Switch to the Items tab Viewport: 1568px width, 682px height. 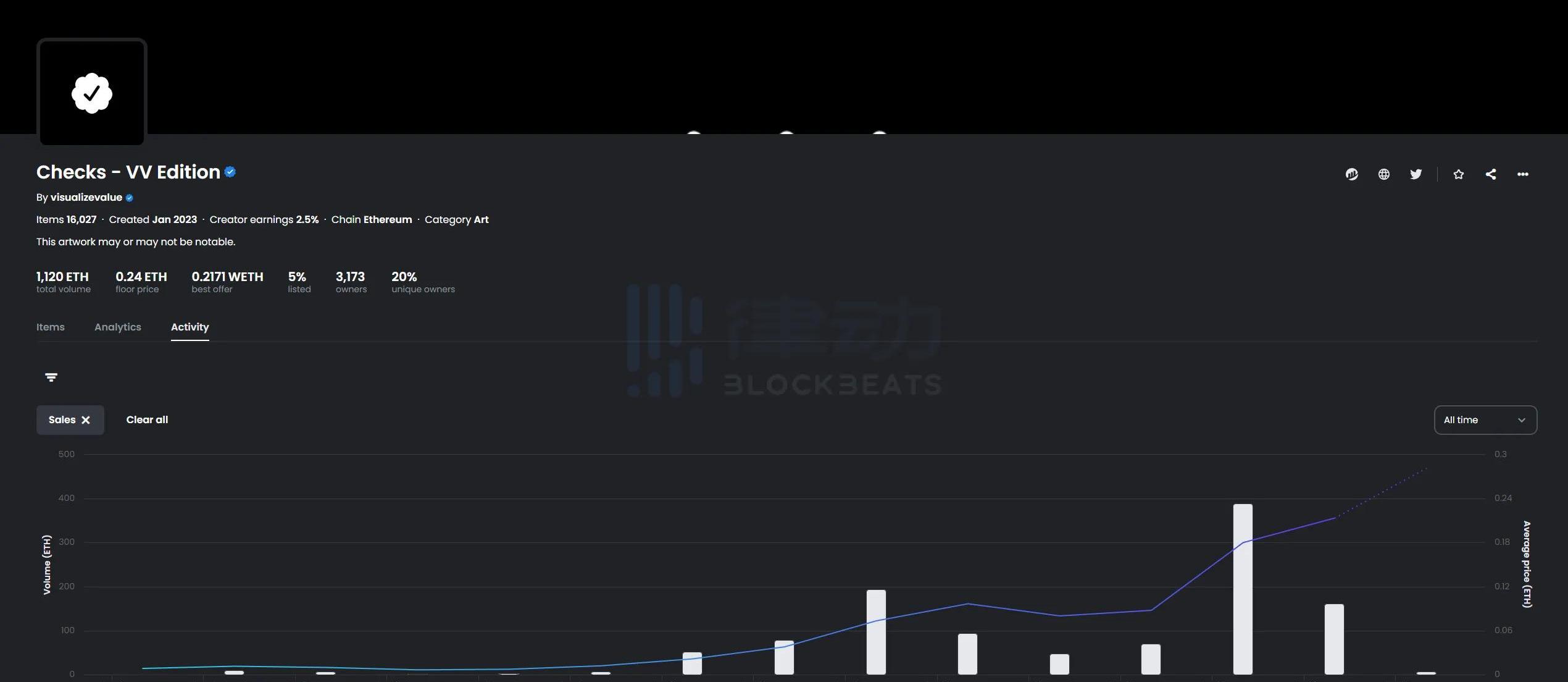[x=51, y=327]
